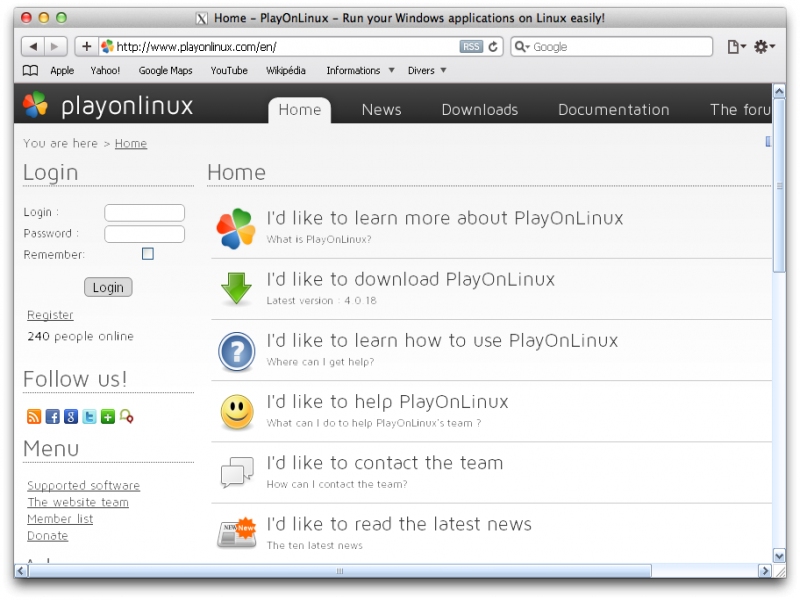
Task: Open the Documentation tab
Action: pyautogui.click(x=613, y=110)
